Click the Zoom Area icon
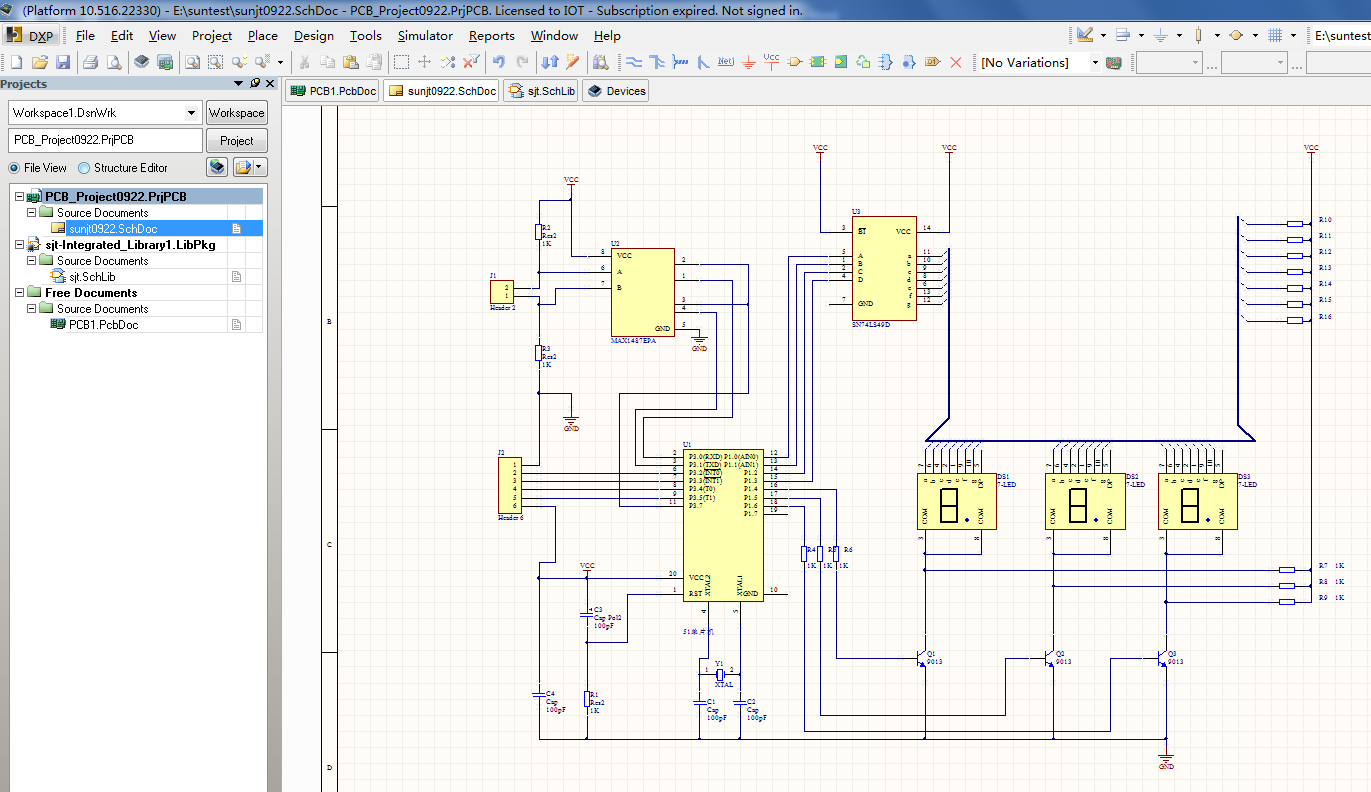1371x792 pixels. [x=215, y=62]
